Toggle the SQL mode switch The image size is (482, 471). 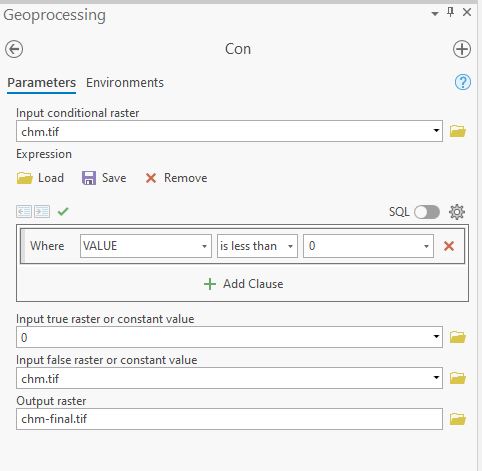click(x=427, y=212)
